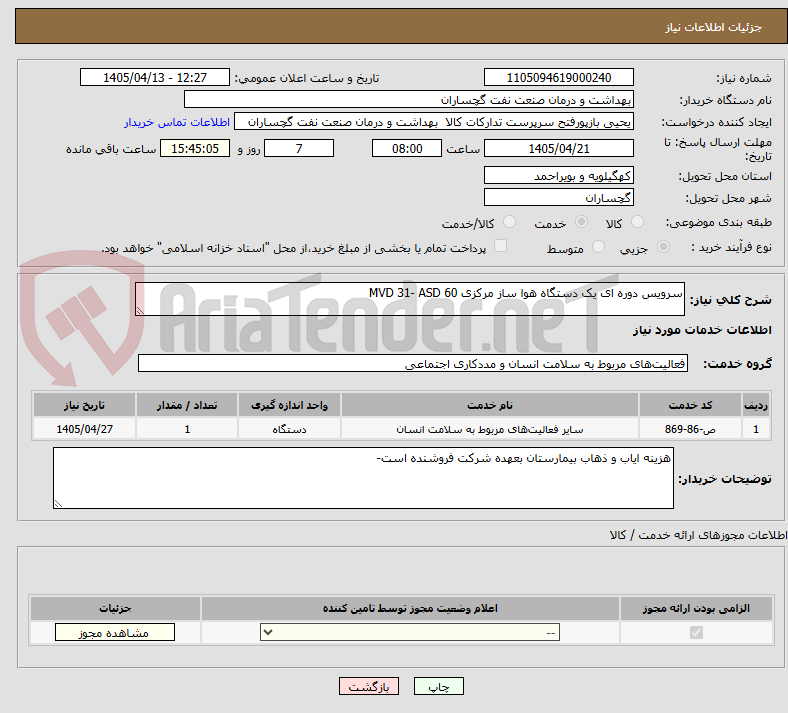Click the service group field
The image size is (788, 713).
pos(413,363)
